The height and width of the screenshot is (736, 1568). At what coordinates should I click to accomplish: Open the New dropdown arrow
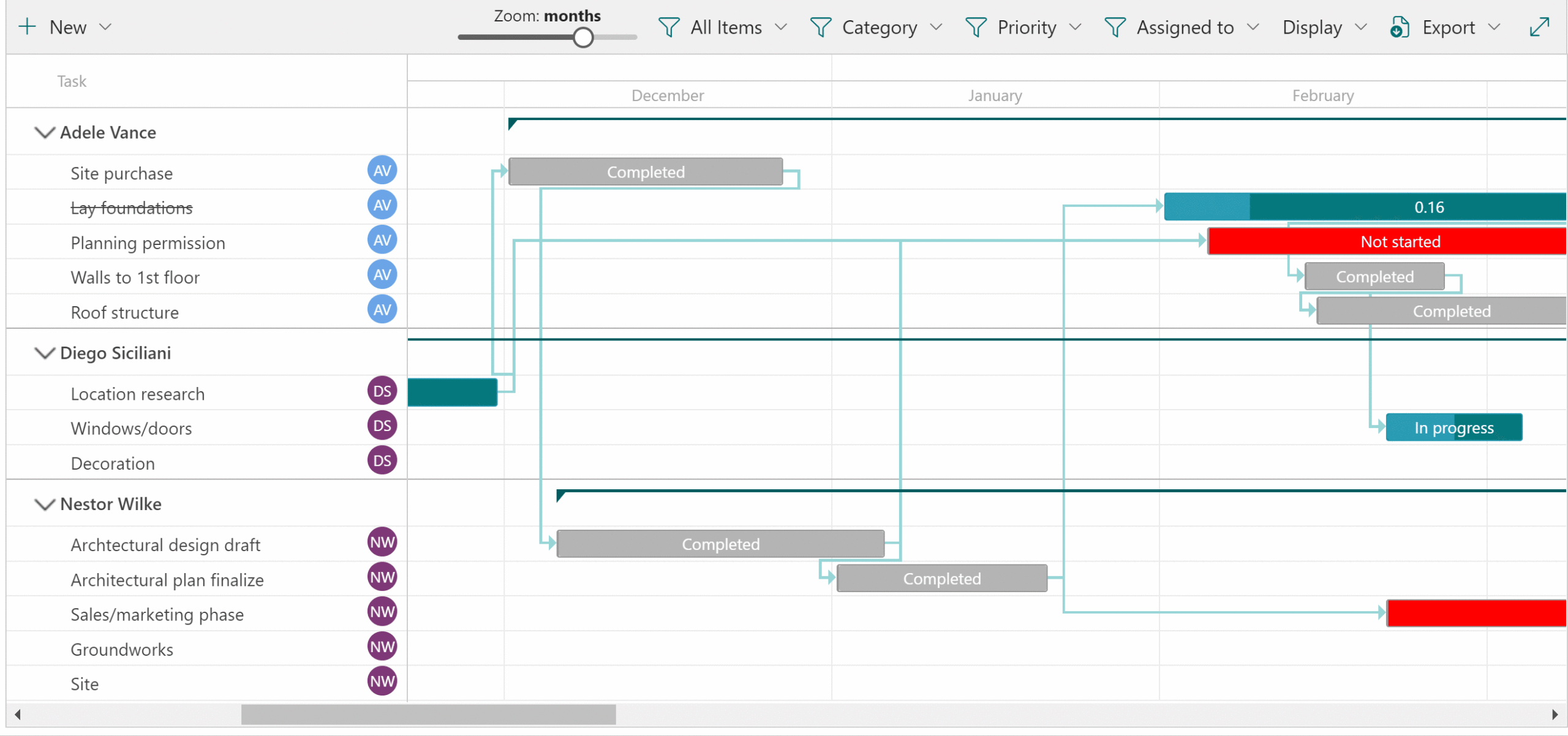coord(107,27)
